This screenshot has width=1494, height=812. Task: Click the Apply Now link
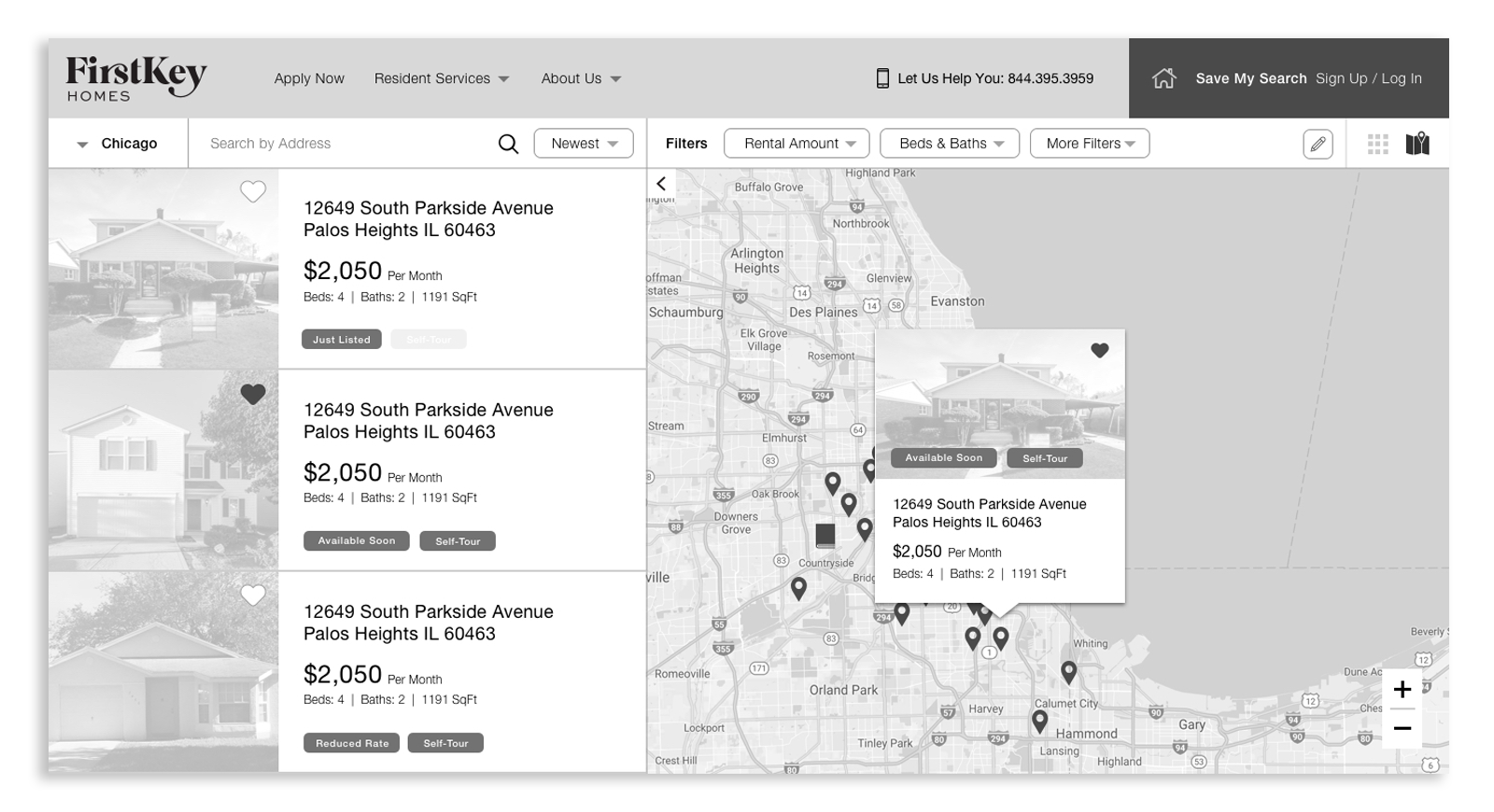pyautogui.click(x=309, y=78)
